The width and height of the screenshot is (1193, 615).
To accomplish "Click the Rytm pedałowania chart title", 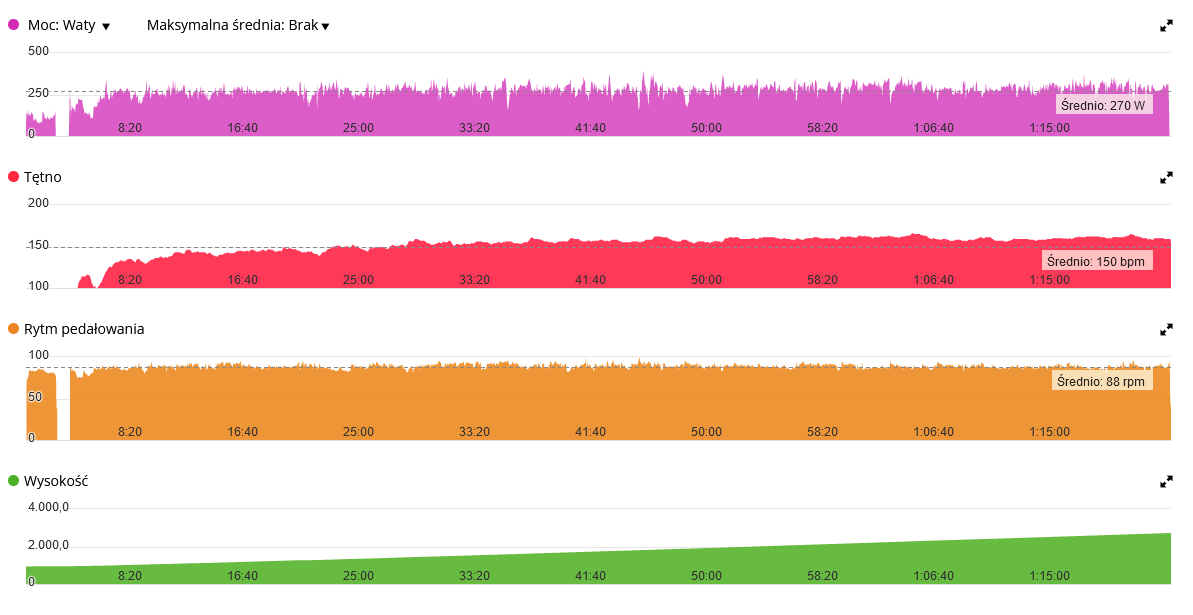I will (x=84, y=330).
